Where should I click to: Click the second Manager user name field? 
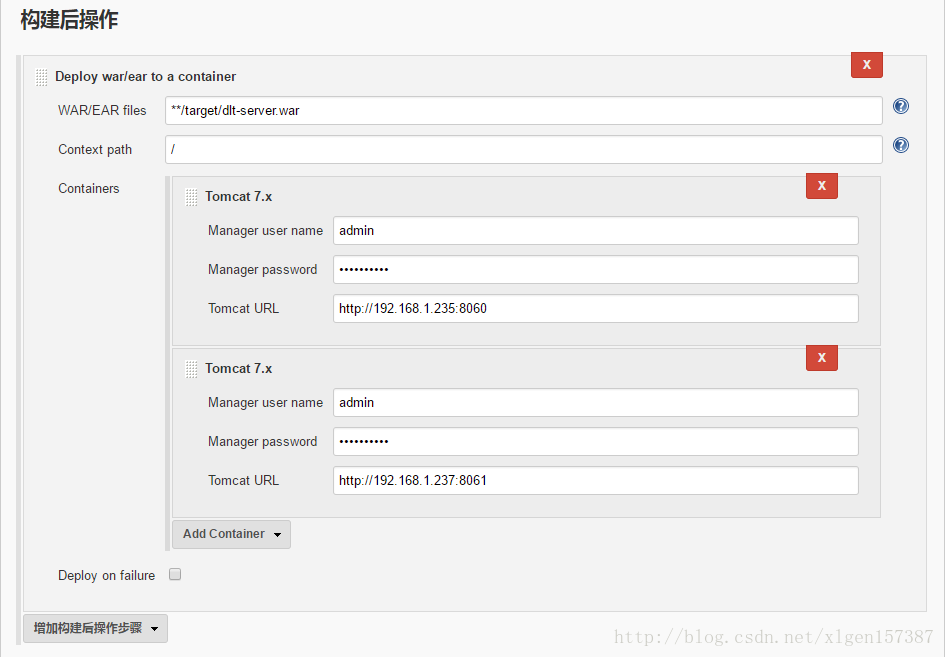pyautogui.click(x=595, y=402)
